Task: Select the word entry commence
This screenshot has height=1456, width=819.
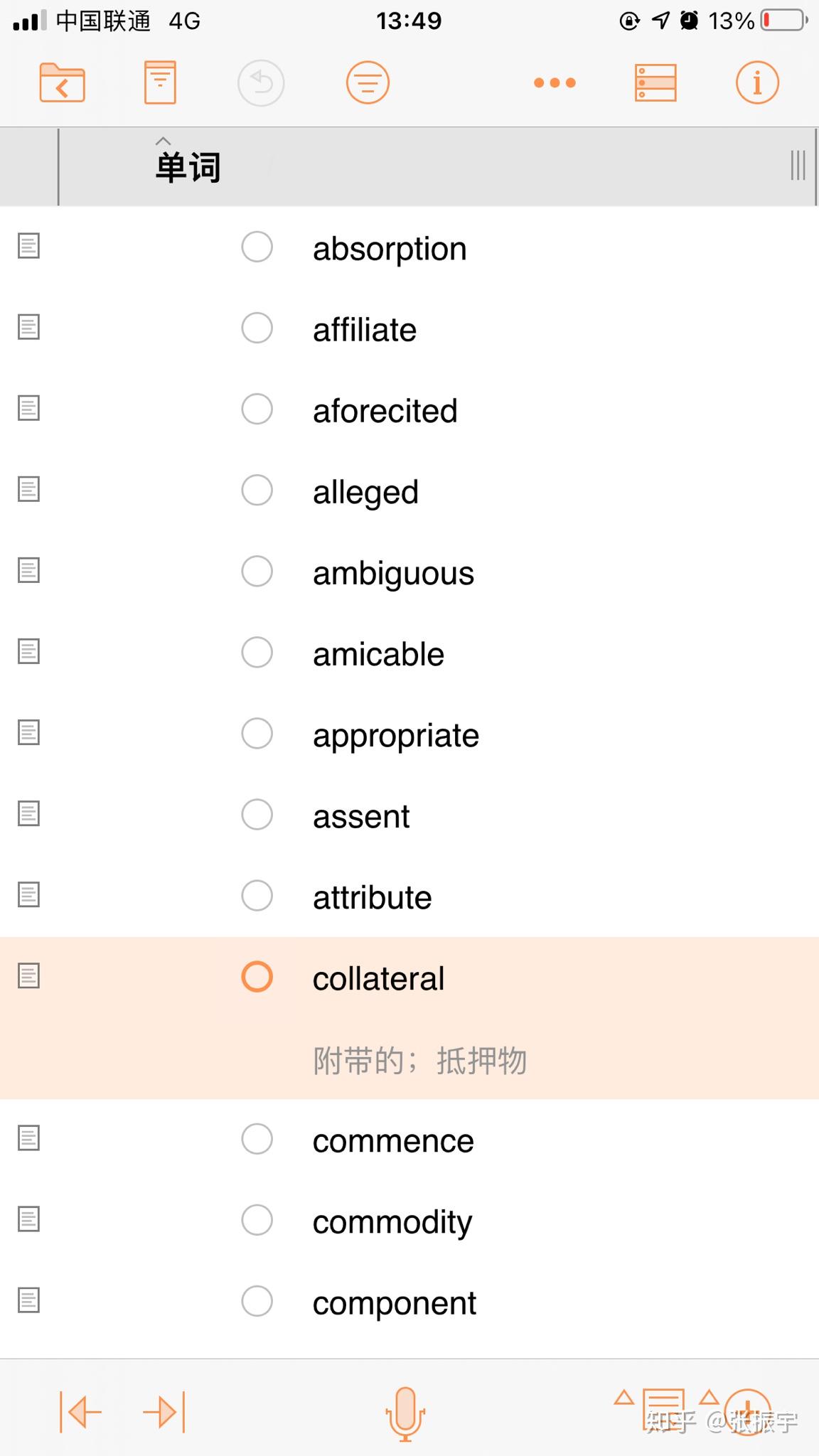Action: click(392, 1140)
